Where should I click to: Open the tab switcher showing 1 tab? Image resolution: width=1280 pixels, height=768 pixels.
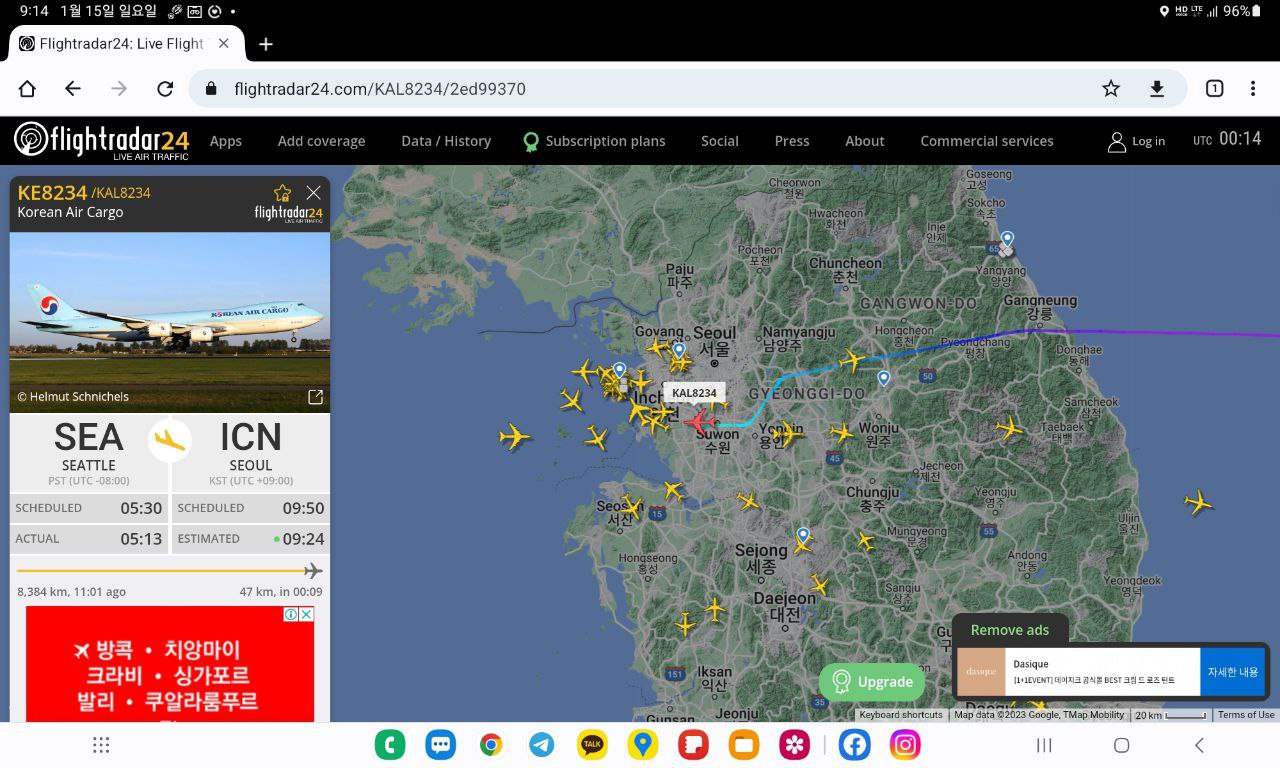1214,89
